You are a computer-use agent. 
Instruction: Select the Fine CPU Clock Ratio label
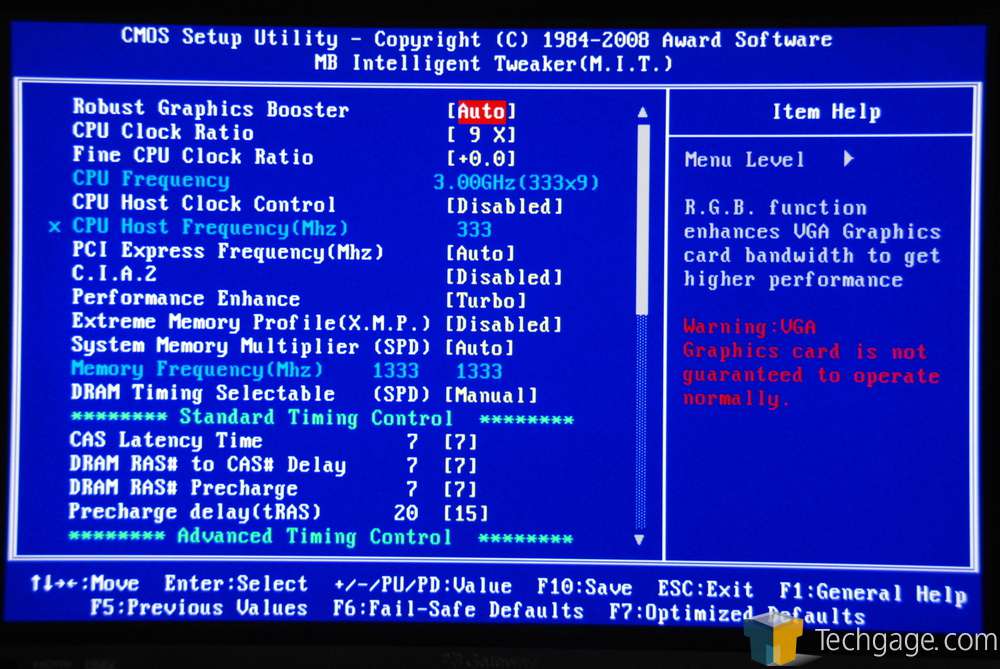[x=193, y=155]
